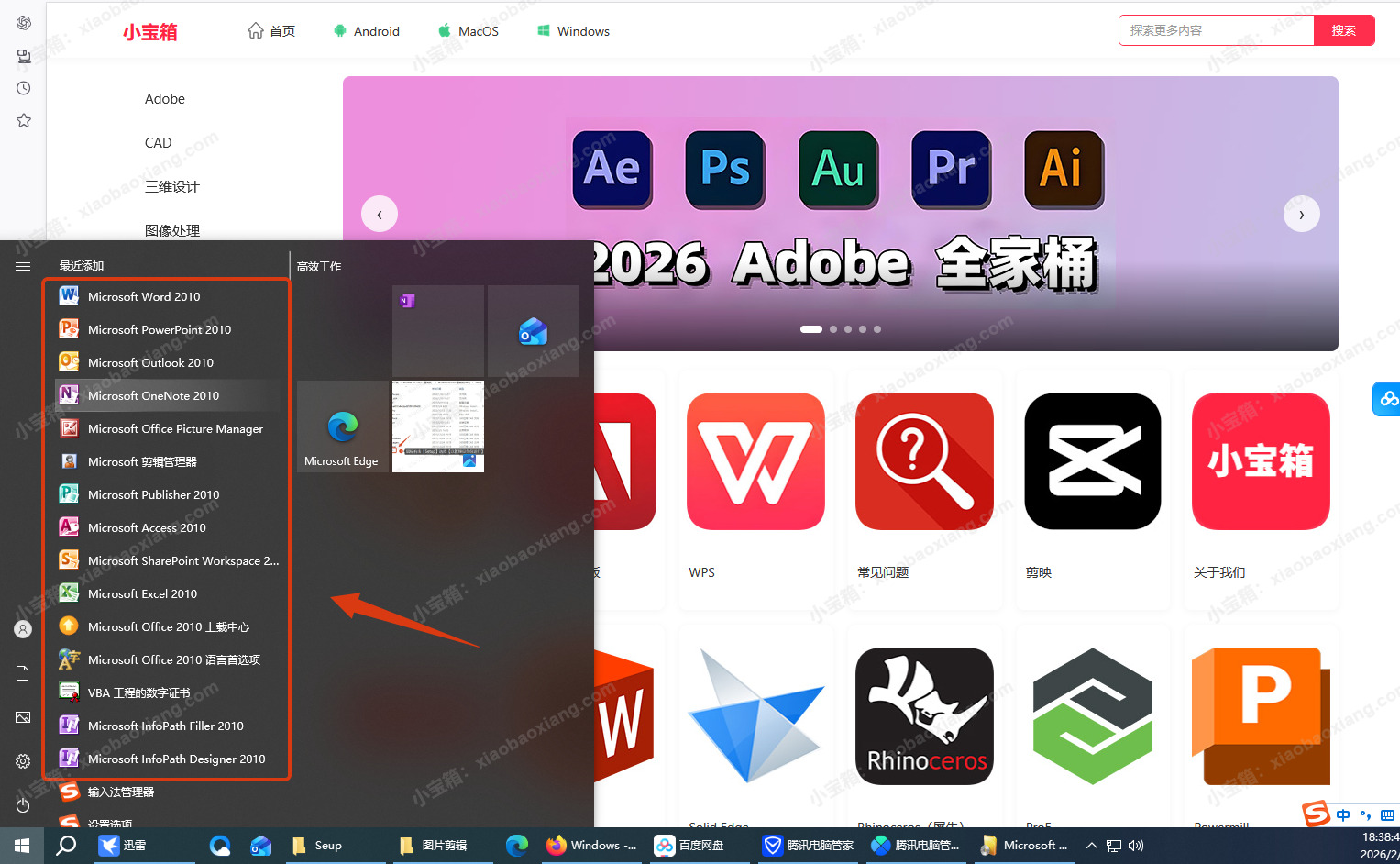Viewport: 1400px width, 864px height.
Task: Expand the Start menu hamburger navigation
Action: [23, 266]
